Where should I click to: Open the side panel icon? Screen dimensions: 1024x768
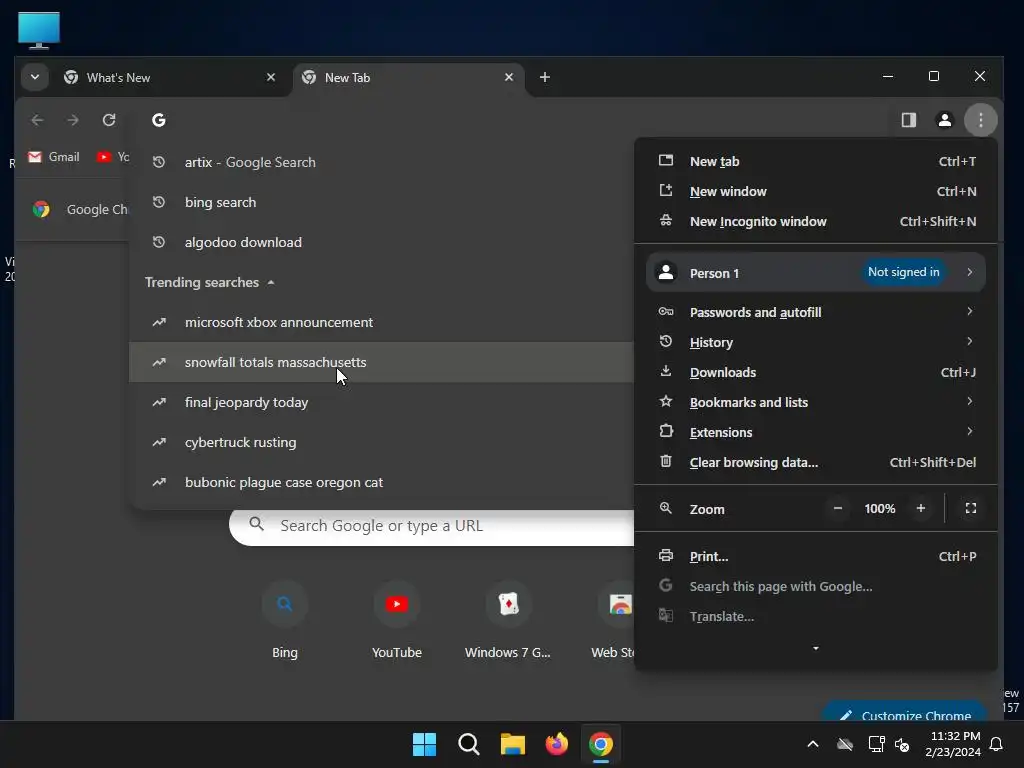click(x=908, y=120)
